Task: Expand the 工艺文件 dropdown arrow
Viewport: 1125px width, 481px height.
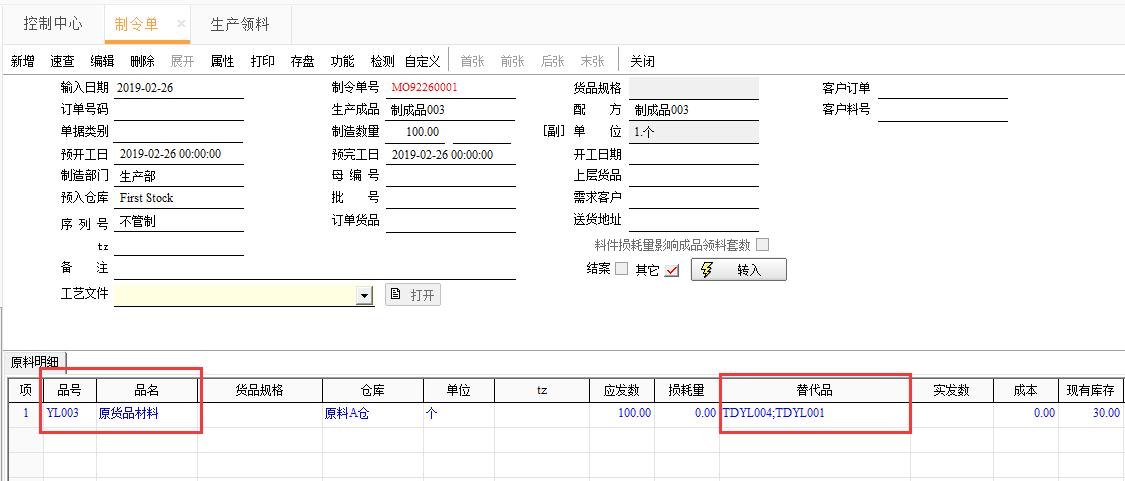Action: click(365, 296)
